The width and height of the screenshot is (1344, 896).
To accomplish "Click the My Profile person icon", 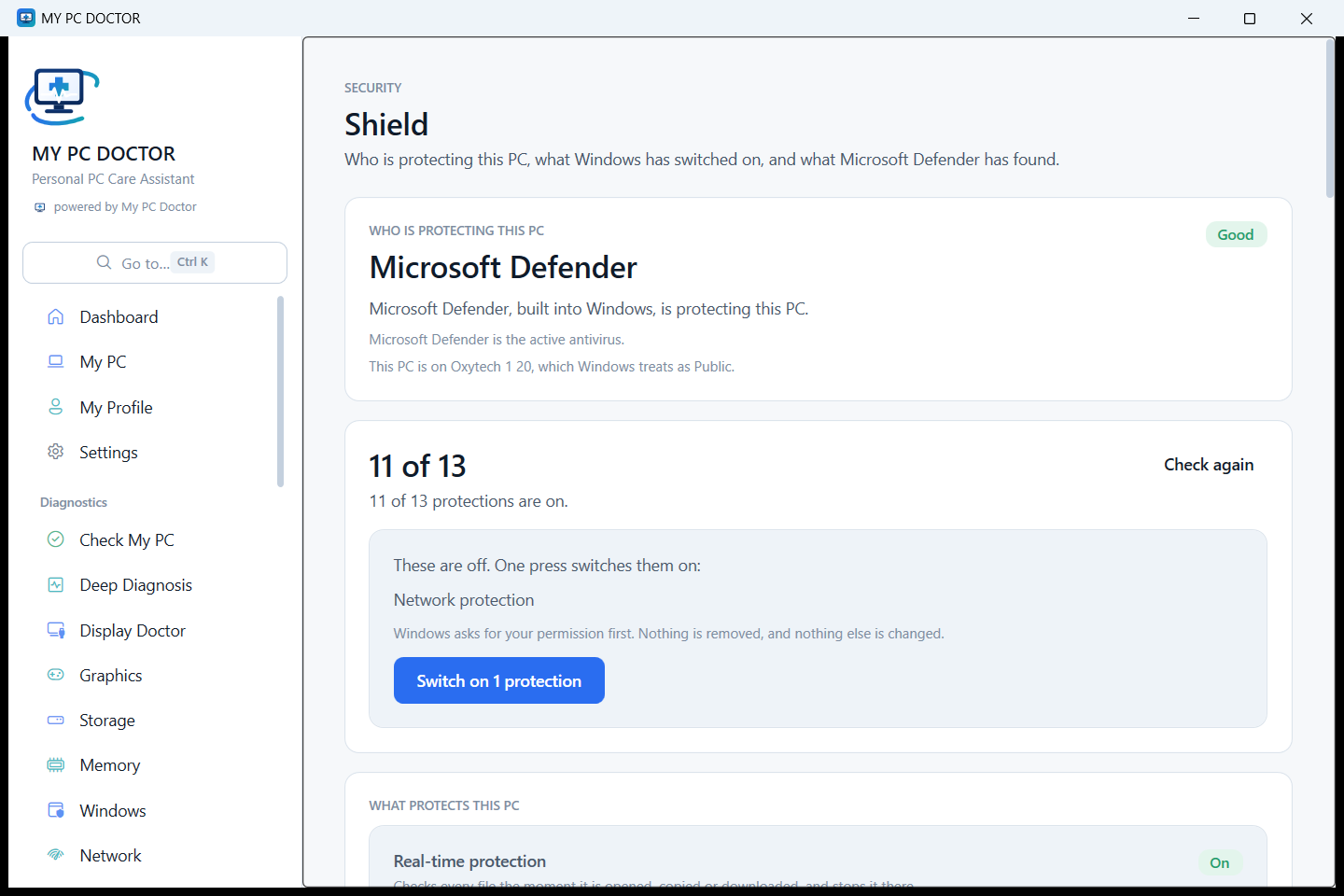I will point(56,407).
